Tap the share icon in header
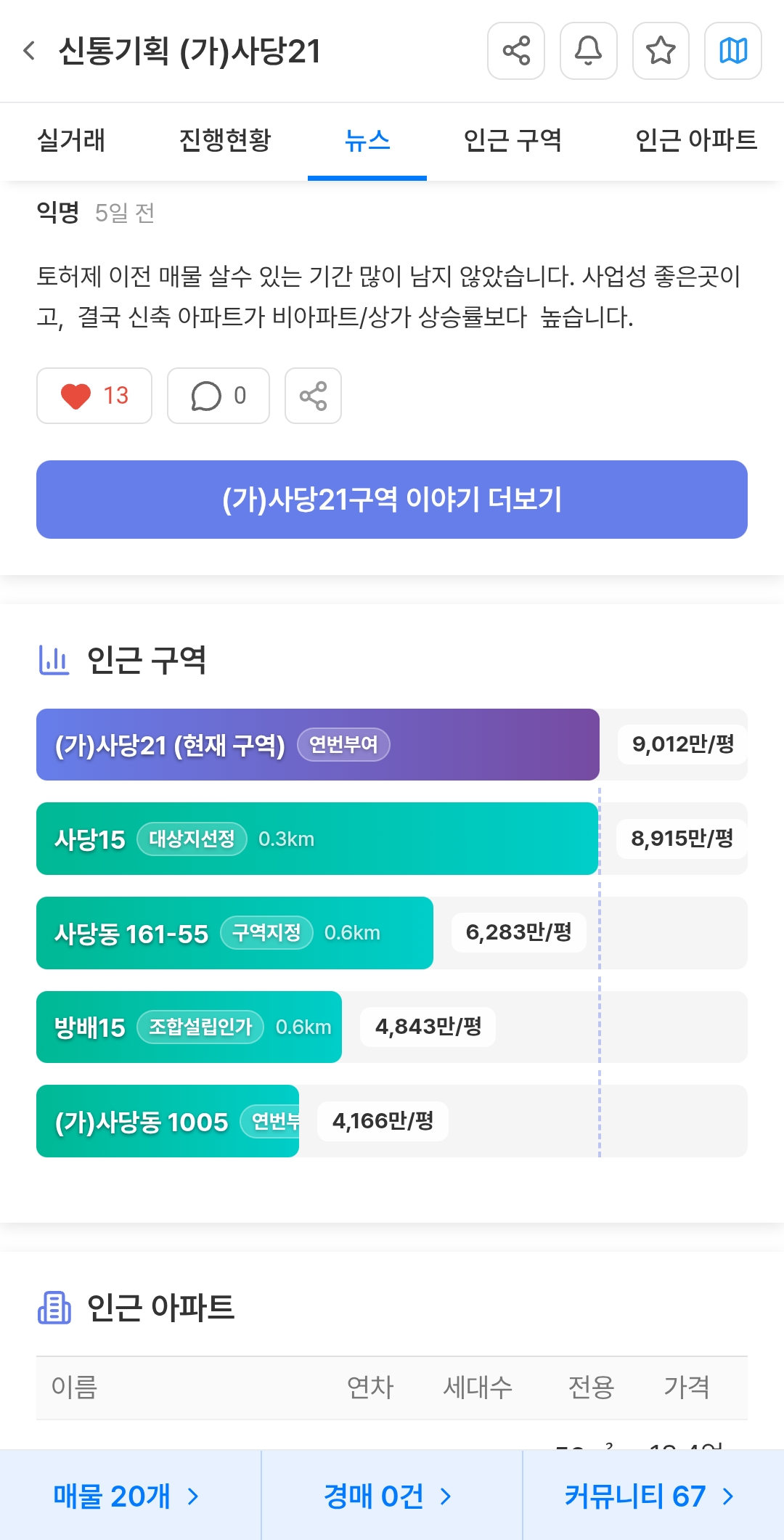Screen dimensions: 784x1540 516,51
